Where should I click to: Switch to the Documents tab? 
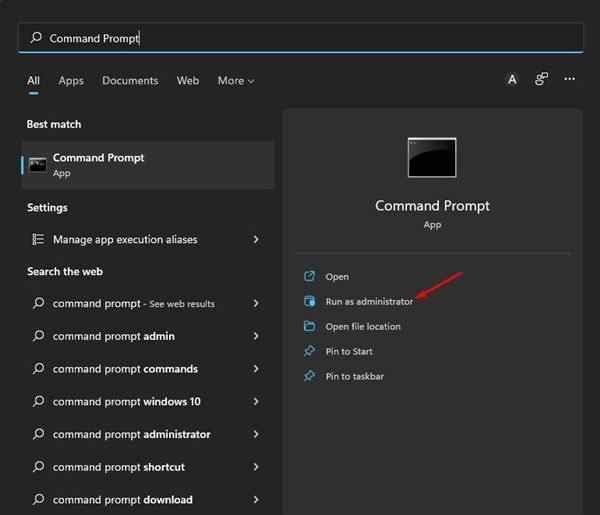[x=130, y=81]
